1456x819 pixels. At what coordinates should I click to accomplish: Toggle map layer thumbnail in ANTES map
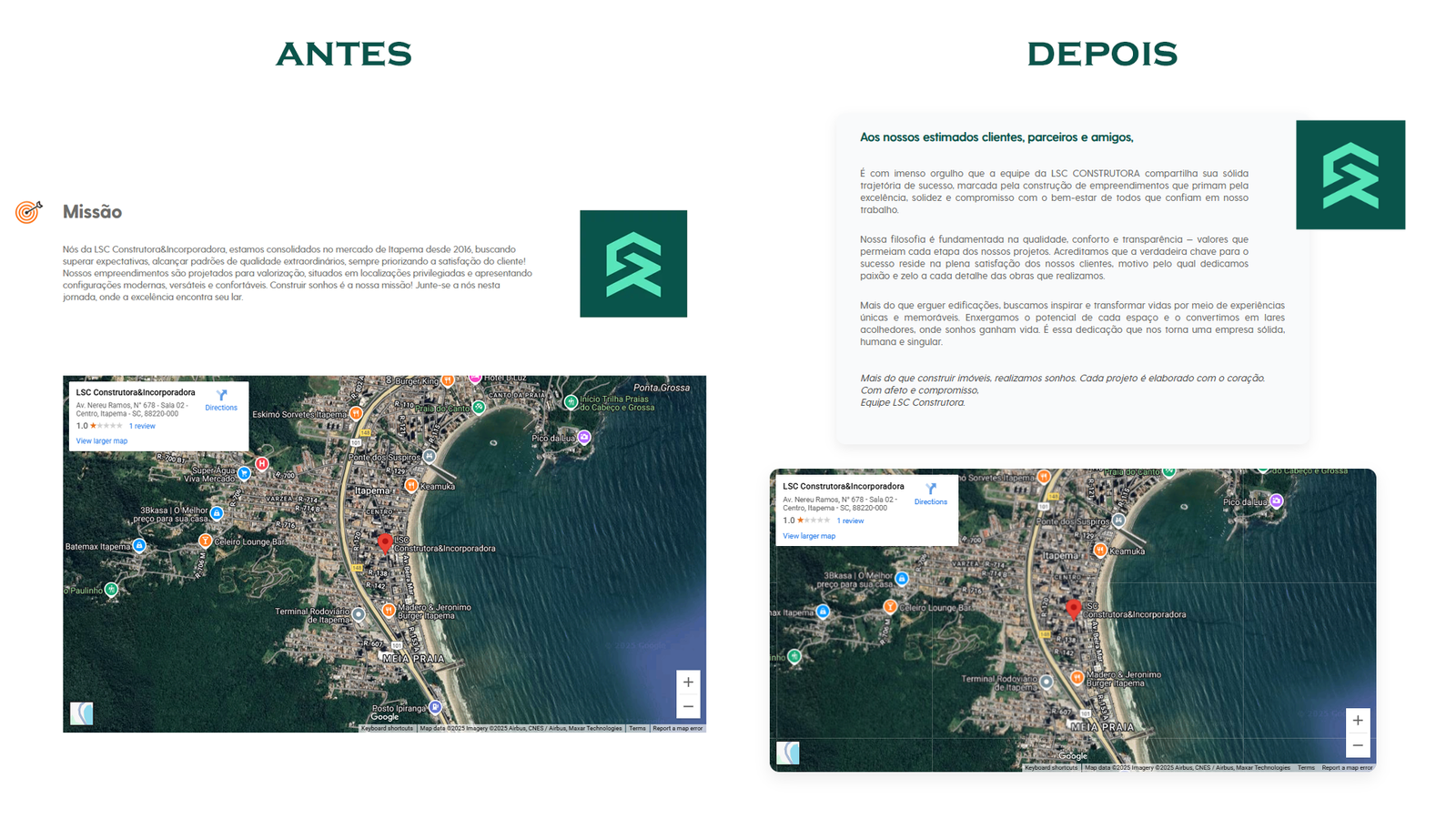tap(82, 713)
